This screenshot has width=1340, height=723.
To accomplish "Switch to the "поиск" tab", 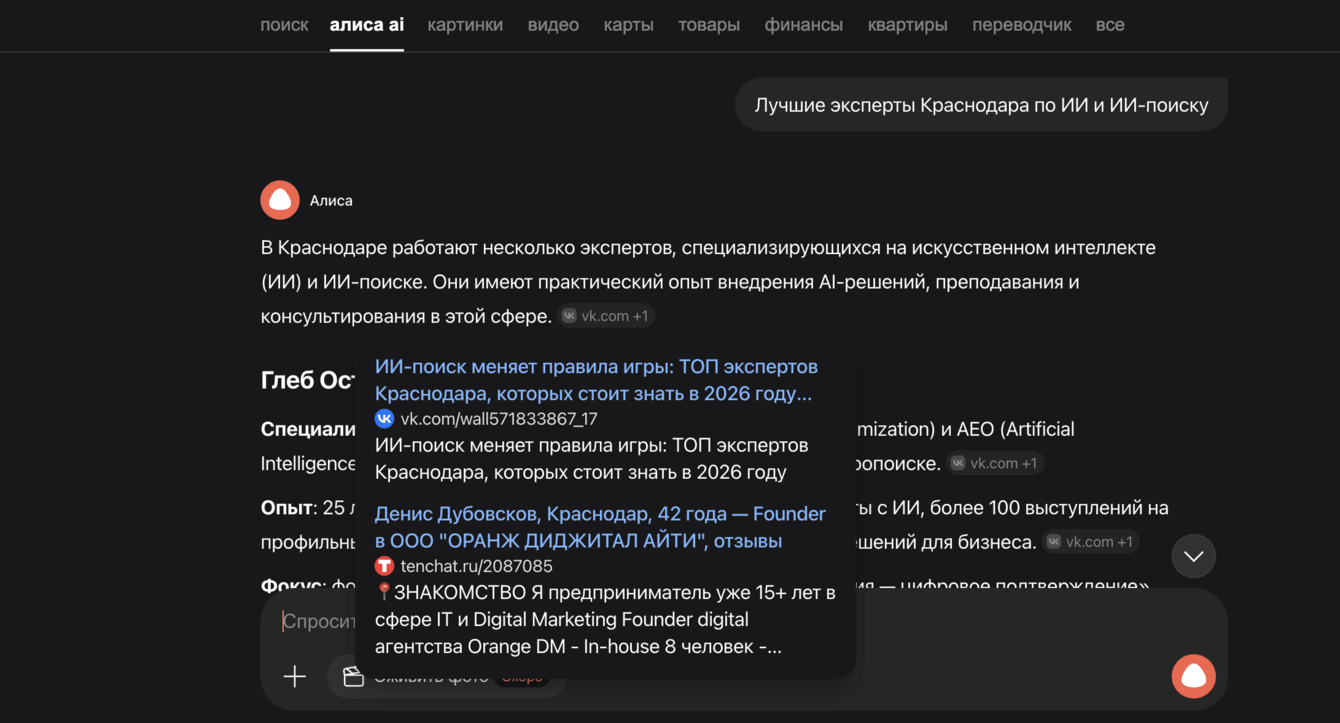I will point(284,25).
